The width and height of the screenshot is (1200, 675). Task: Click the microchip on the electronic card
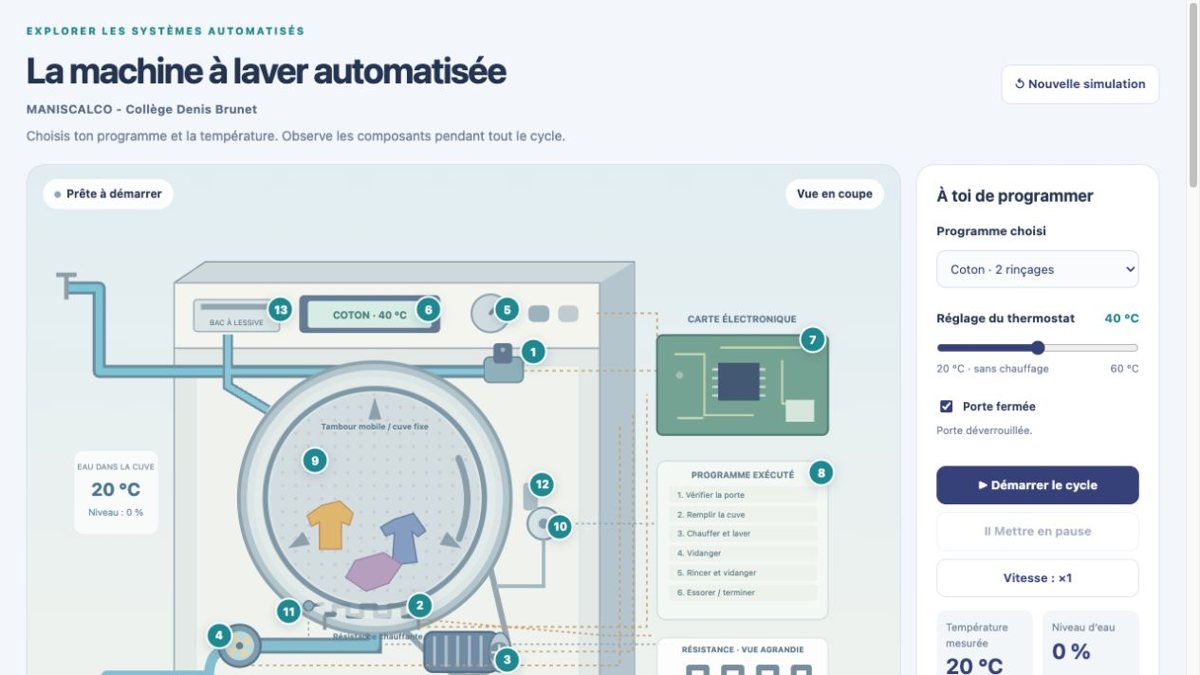pos(739,382)
